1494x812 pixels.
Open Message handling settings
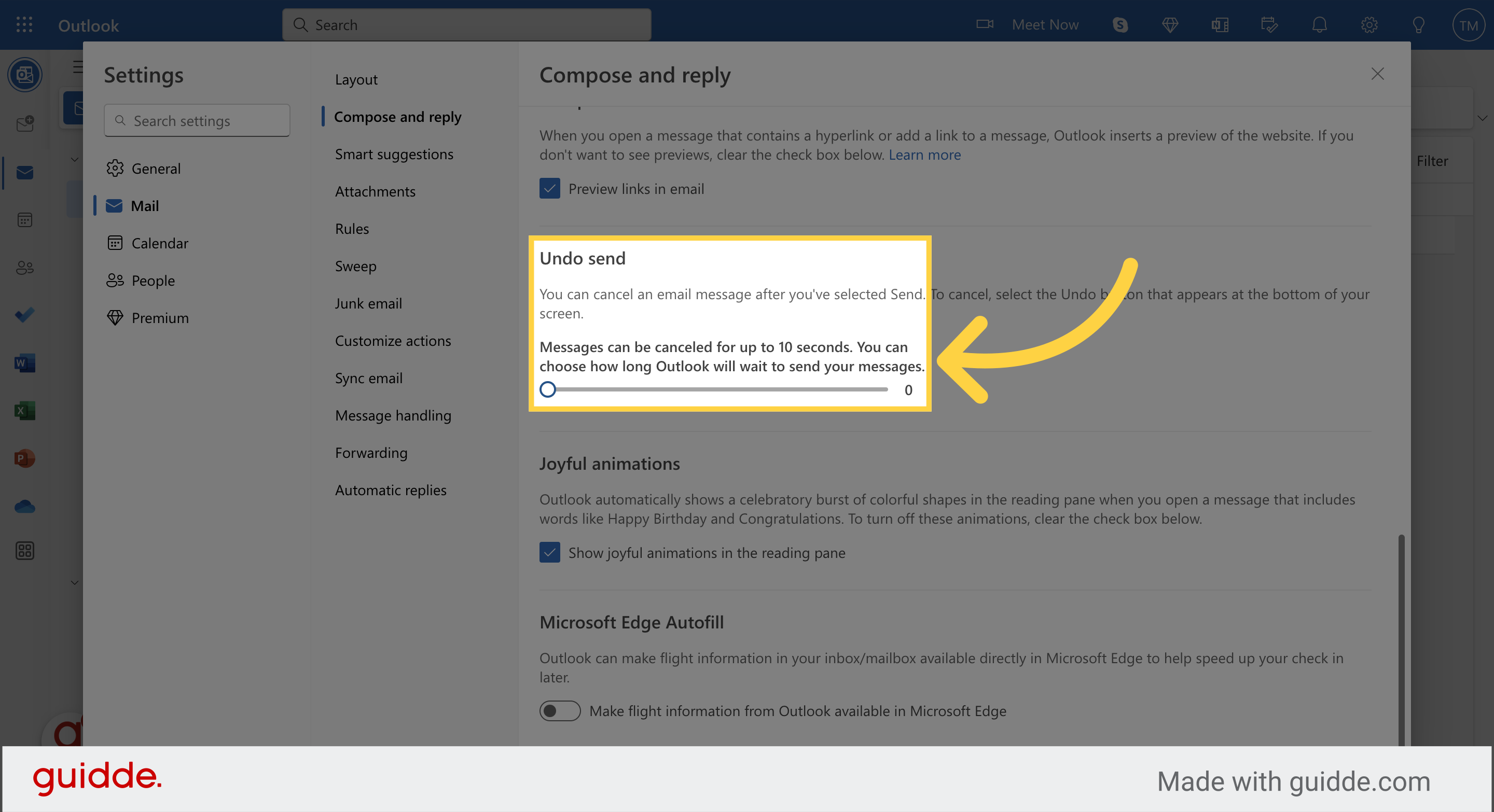(393, 415)
